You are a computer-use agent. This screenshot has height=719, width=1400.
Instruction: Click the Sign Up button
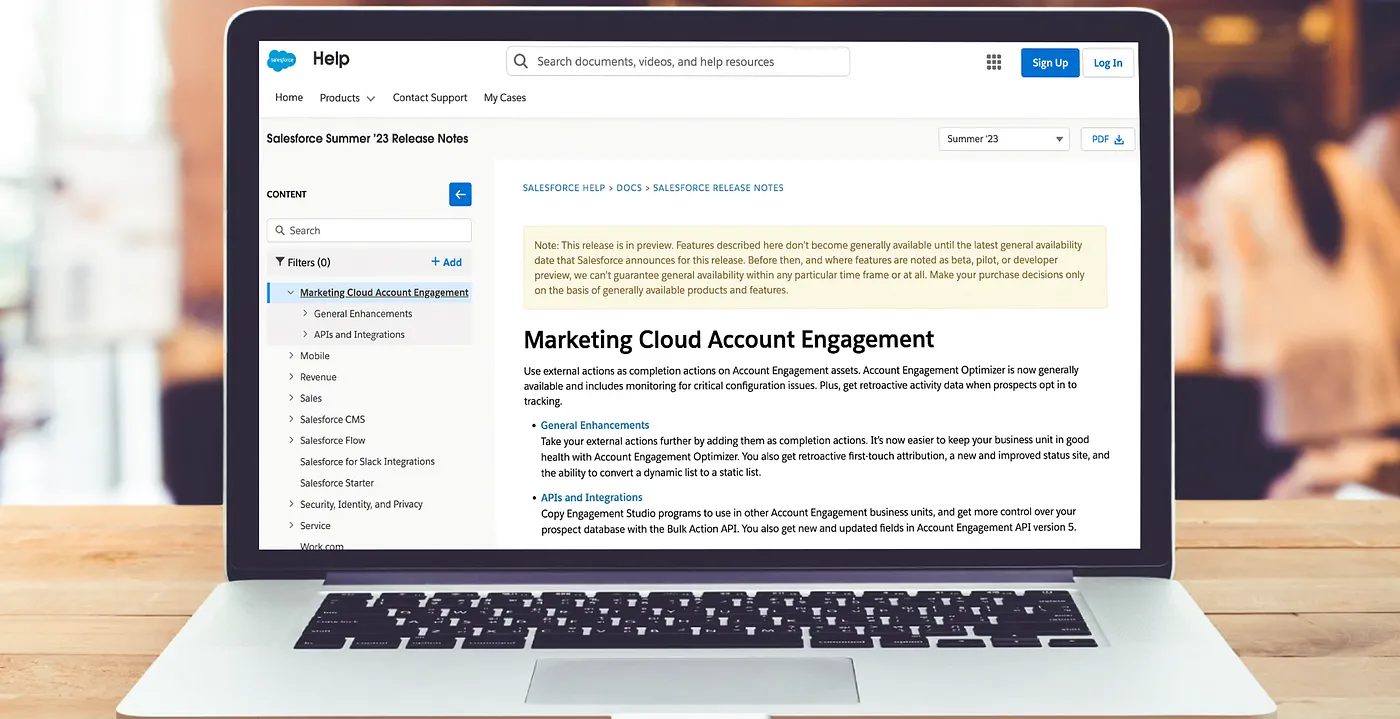coord(1049,63)
